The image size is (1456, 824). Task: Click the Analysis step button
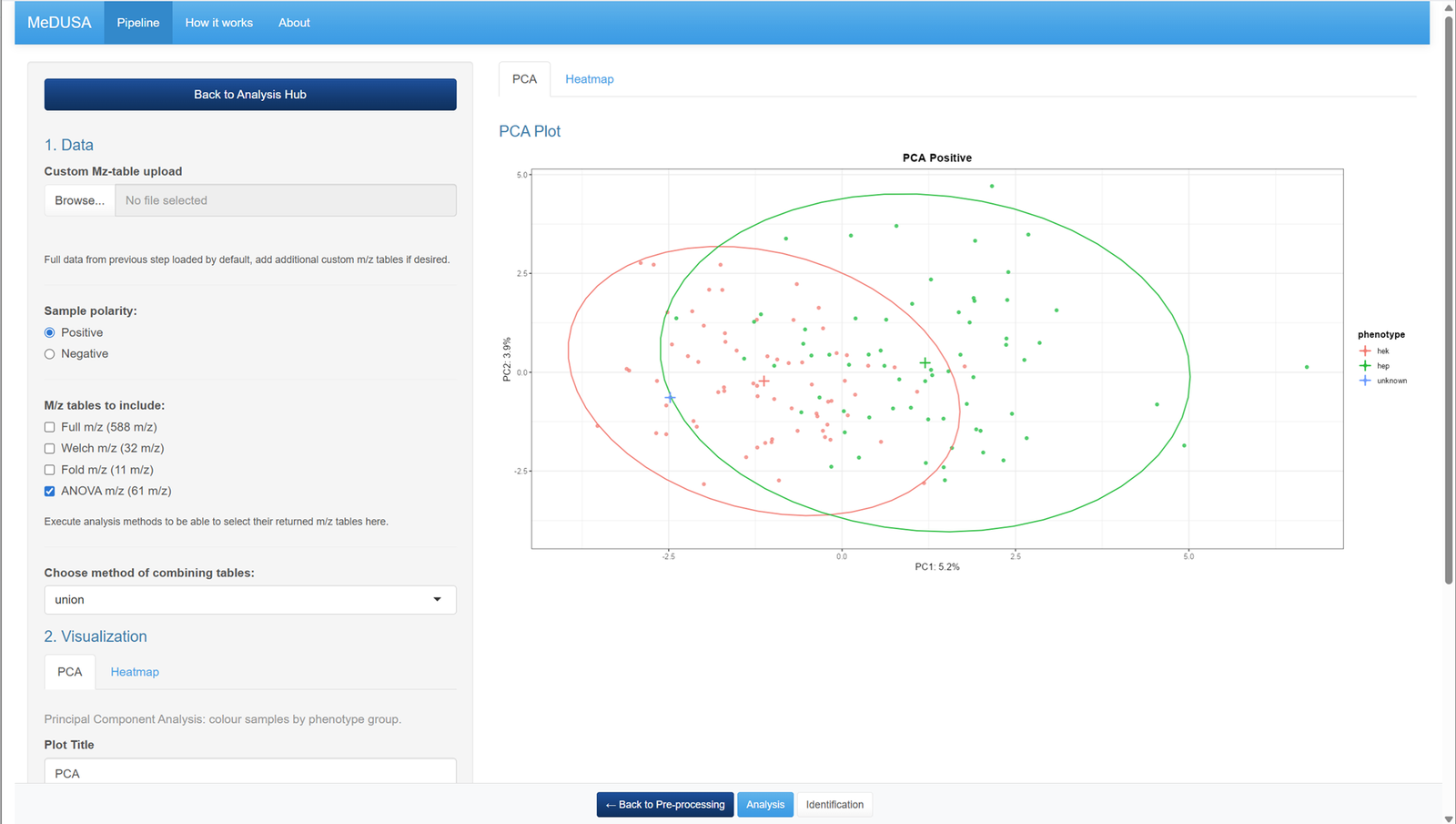point(765,805)
